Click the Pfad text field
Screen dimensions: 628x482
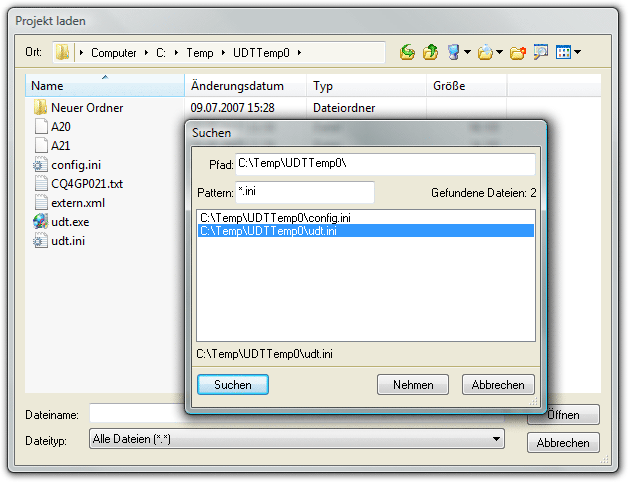coord(385,163)
